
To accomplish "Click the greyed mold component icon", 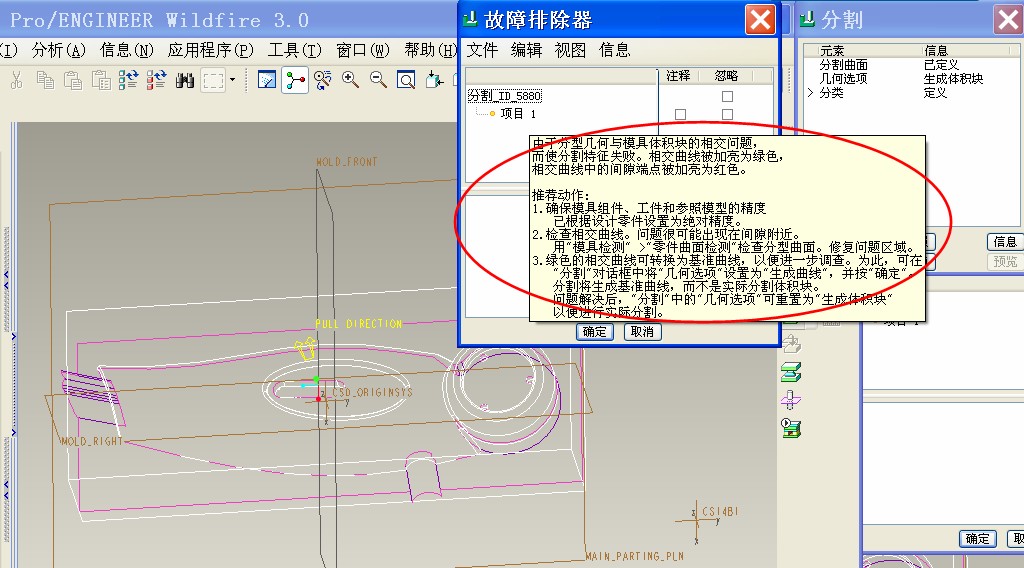I will pos(791,344).
